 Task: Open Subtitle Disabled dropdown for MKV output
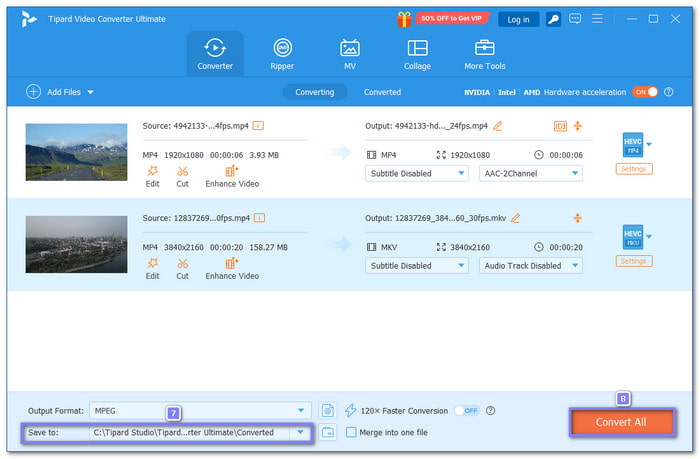click(417, 266)
